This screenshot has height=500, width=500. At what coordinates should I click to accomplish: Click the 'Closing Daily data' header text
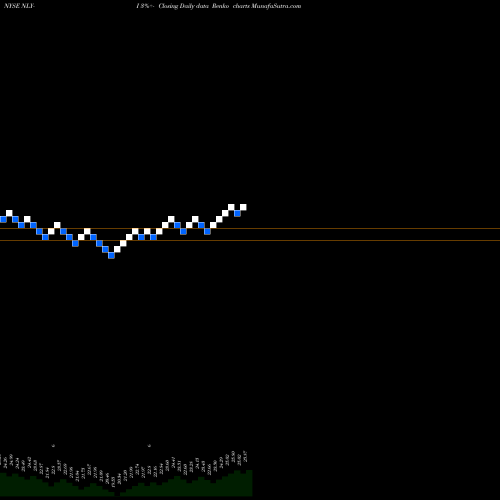click(x=184, y=6)
